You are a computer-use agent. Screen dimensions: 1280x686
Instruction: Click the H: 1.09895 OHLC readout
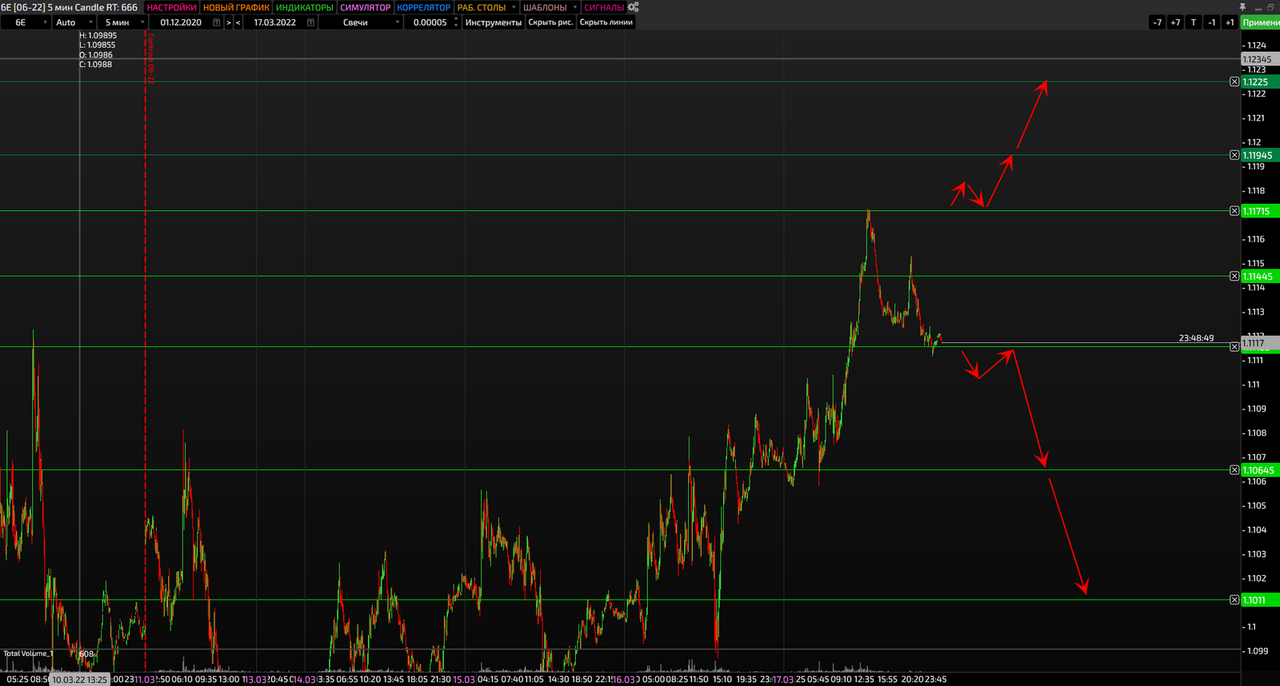tap(98, 35)
